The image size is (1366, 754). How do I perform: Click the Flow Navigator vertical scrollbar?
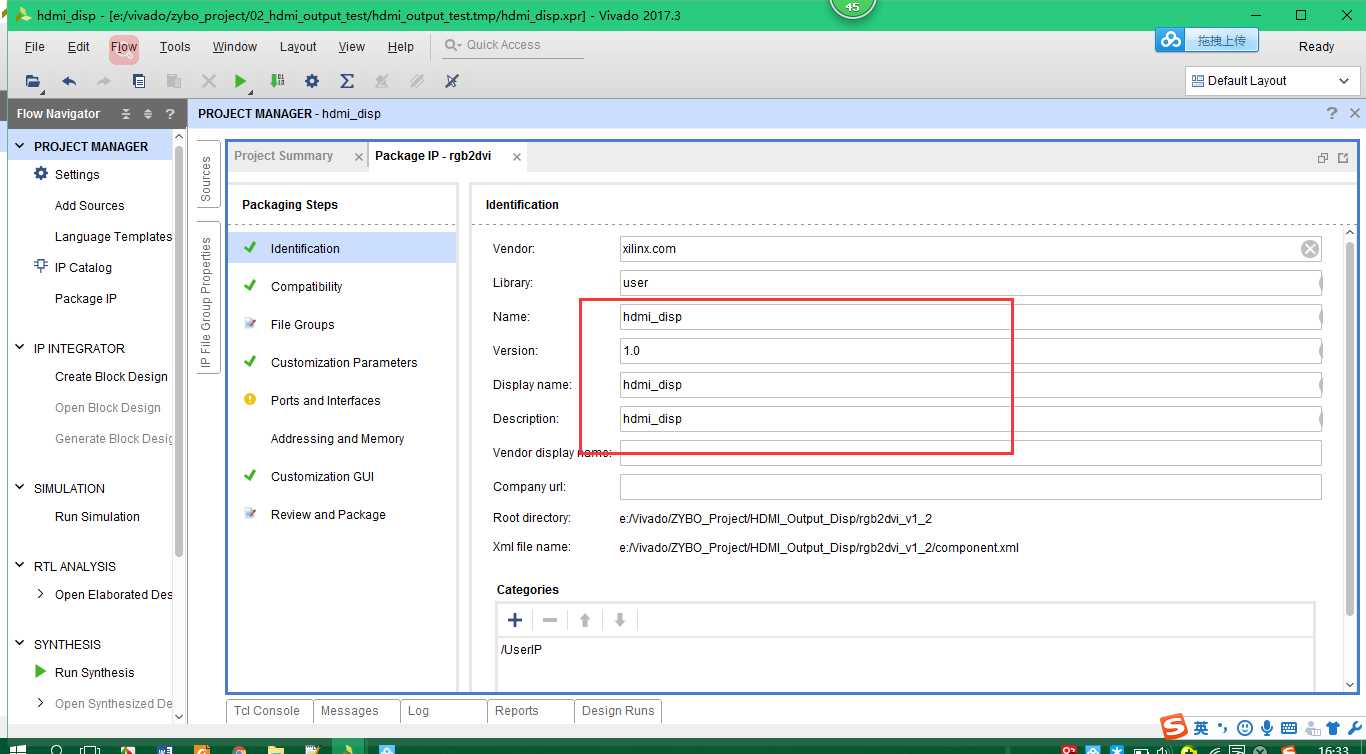[179, 350]
